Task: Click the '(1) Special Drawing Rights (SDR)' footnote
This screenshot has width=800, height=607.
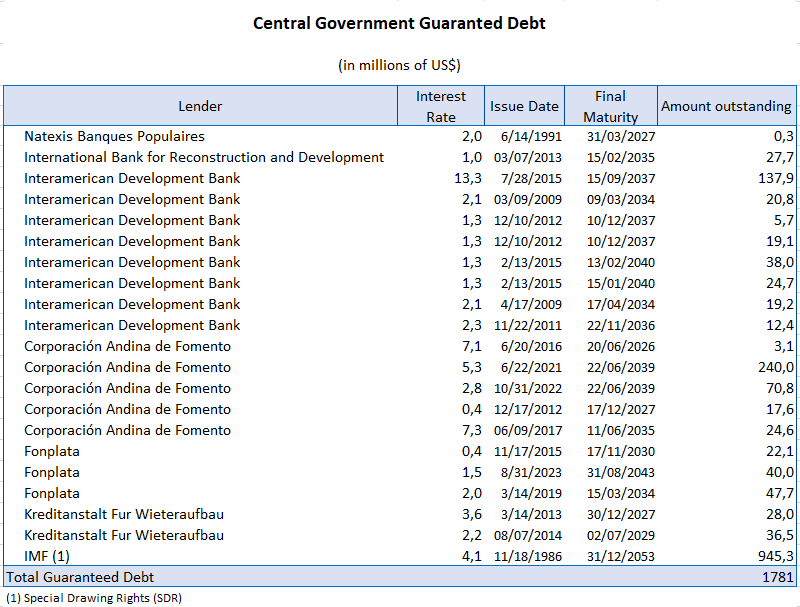Action: [94, 598]
